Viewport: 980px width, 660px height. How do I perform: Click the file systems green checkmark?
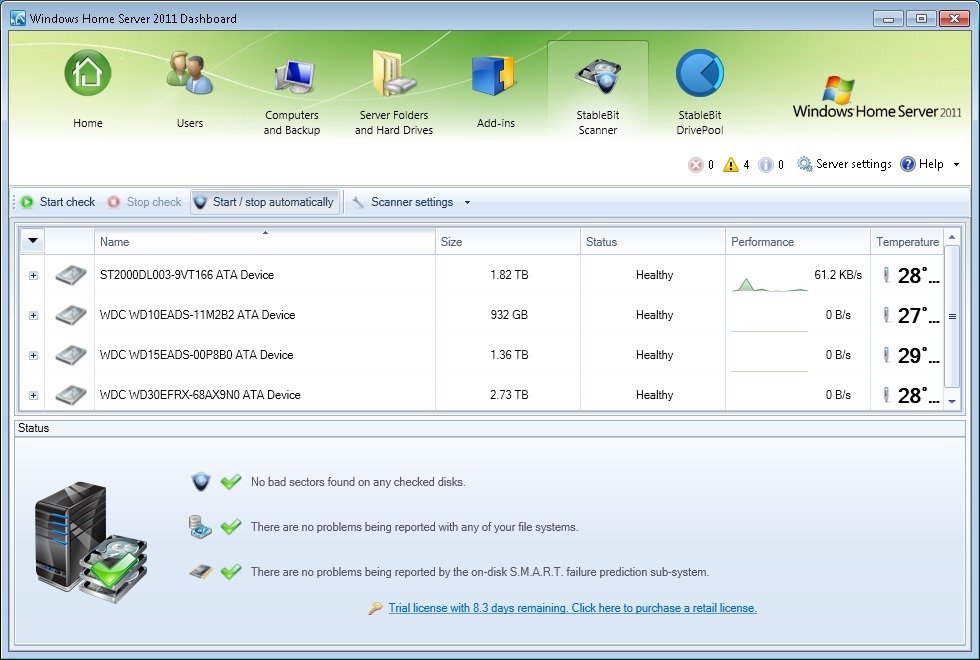click(x=231, y=526)
